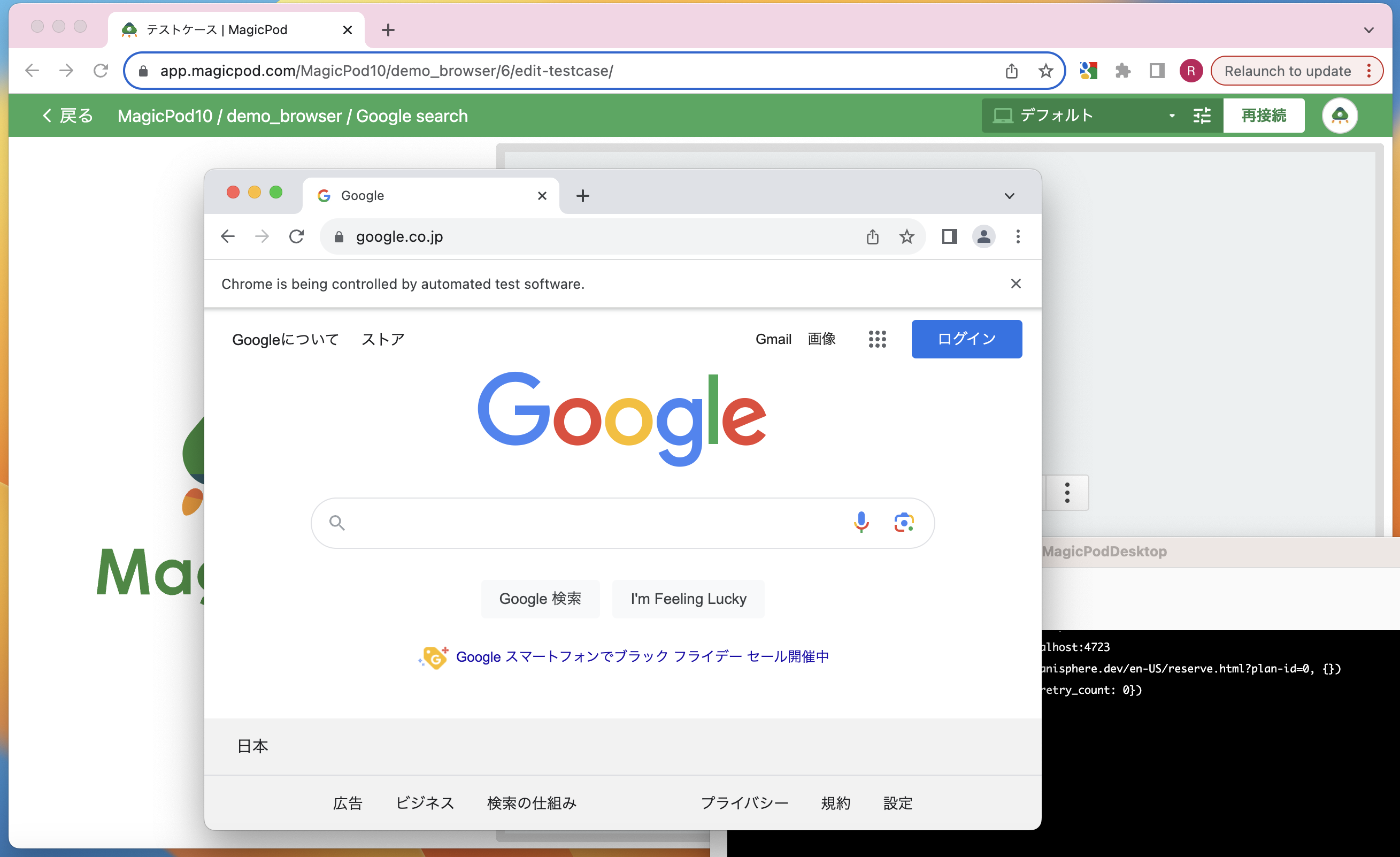Click the 日本 region text in footer
The width and height of the screenshot is (1400, 857).
(x=252, y=746)
